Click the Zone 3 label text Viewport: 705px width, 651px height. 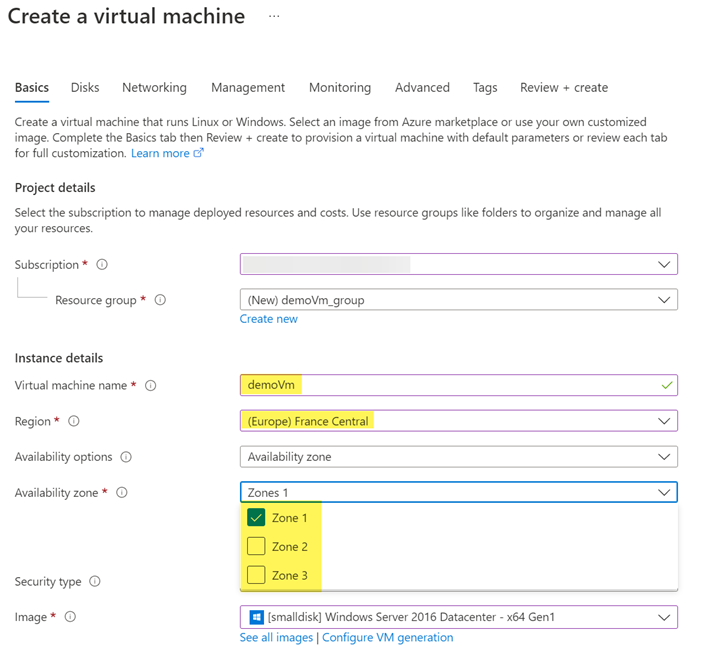point(290,575)
